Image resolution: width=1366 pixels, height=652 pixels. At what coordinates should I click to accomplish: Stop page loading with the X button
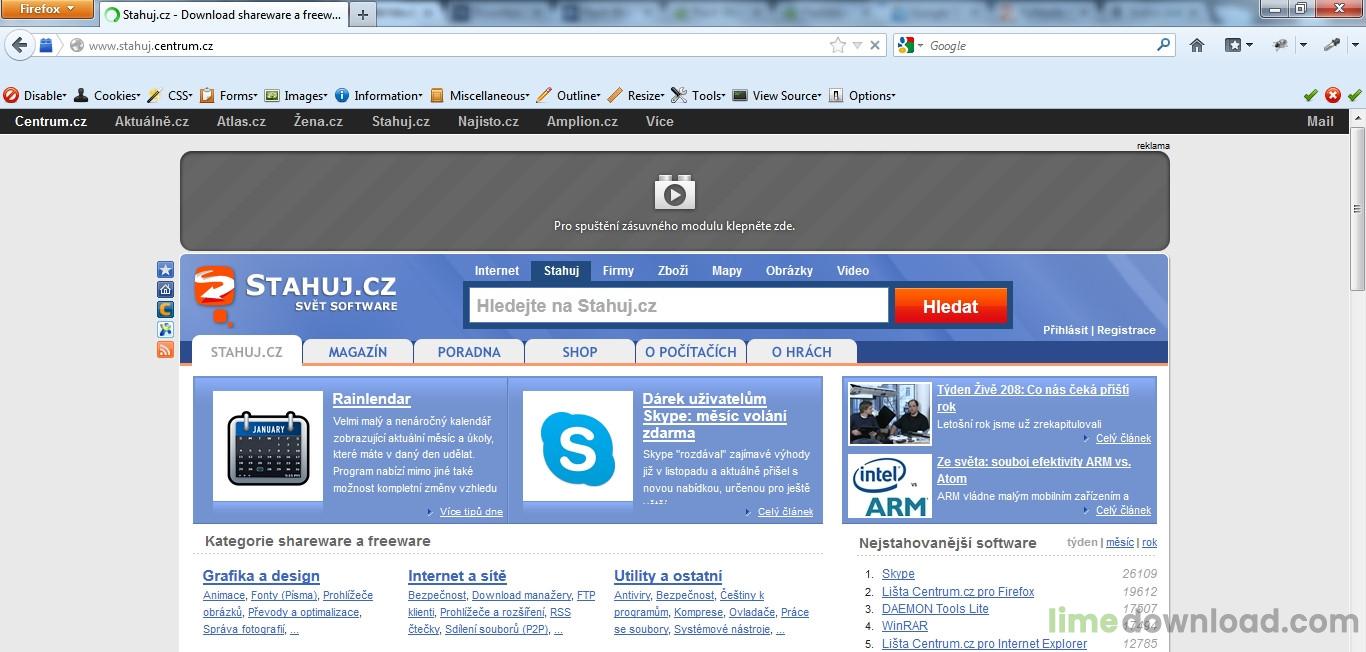pos(875,45)
